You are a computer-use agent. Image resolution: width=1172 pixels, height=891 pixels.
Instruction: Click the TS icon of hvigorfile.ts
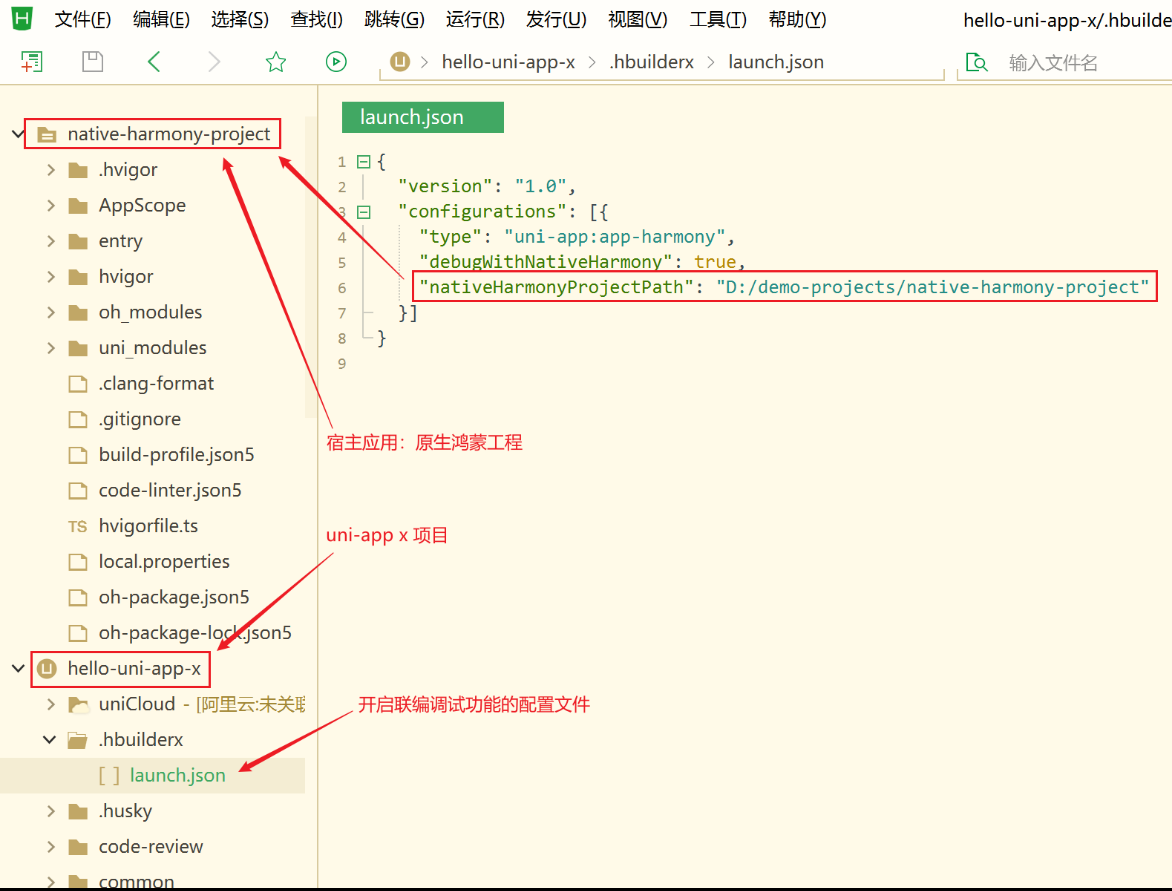(x=77, y=526)
